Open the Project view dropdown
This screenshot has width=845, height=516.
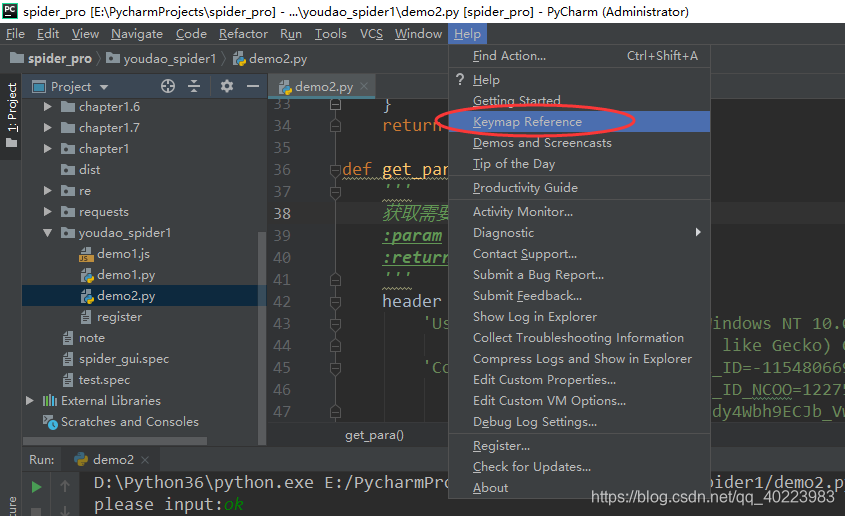tap(104, 87)
